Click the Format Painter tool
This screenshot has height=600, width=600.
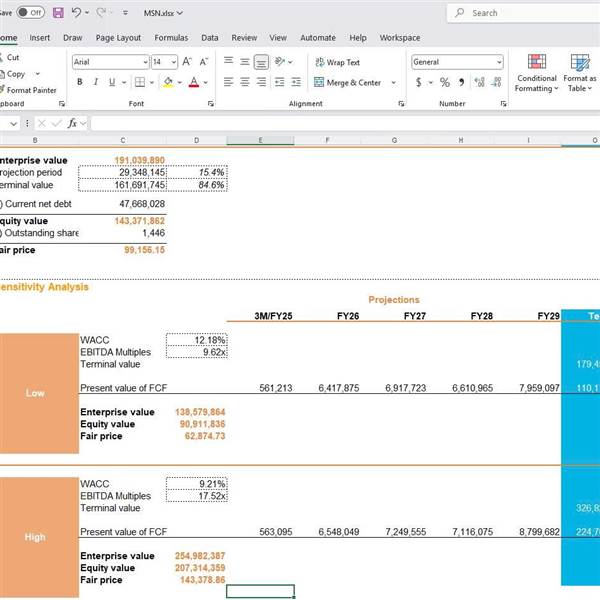(x=30, y=90)
